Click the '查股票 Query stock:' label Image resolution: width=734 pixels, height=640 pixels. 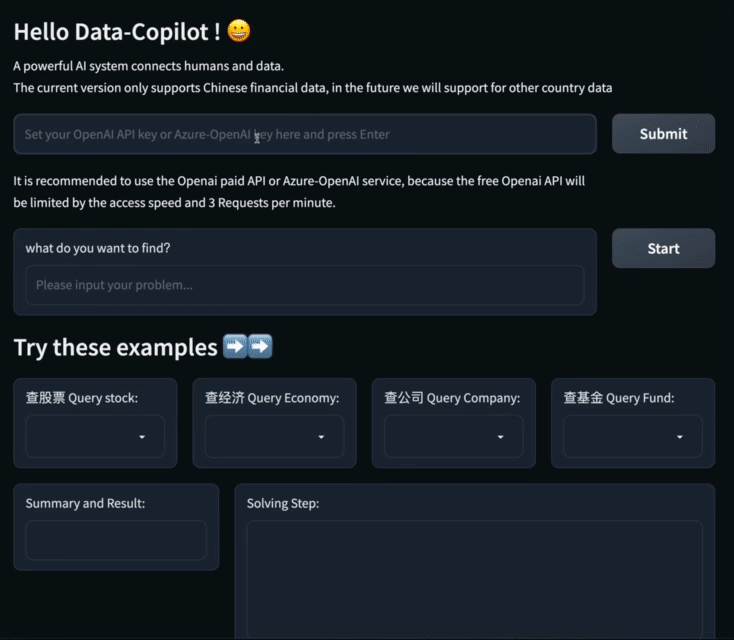82,398
